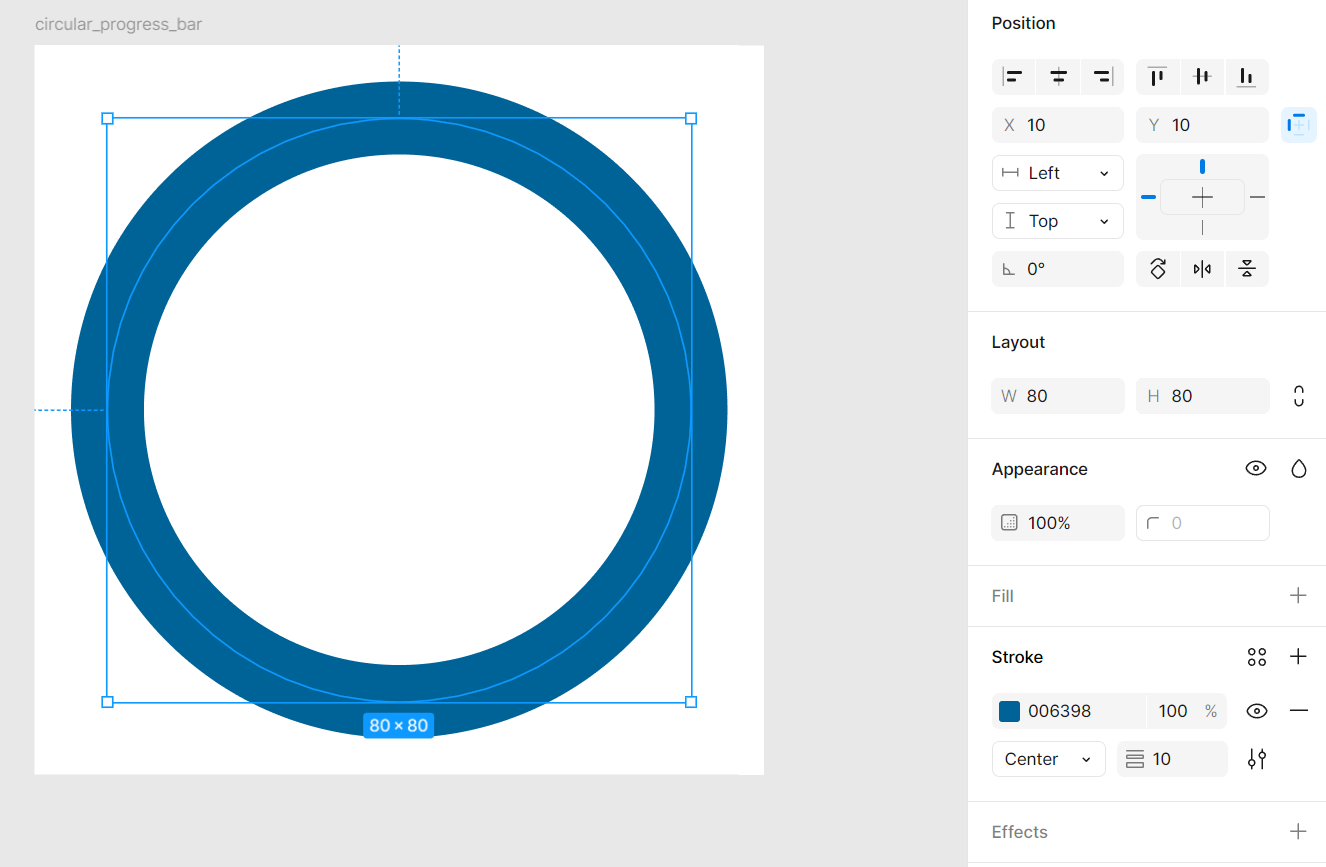Lock the aspect ratio between width and height
The height and width of the screenshot is (867, 1326).
point(1298,396)
